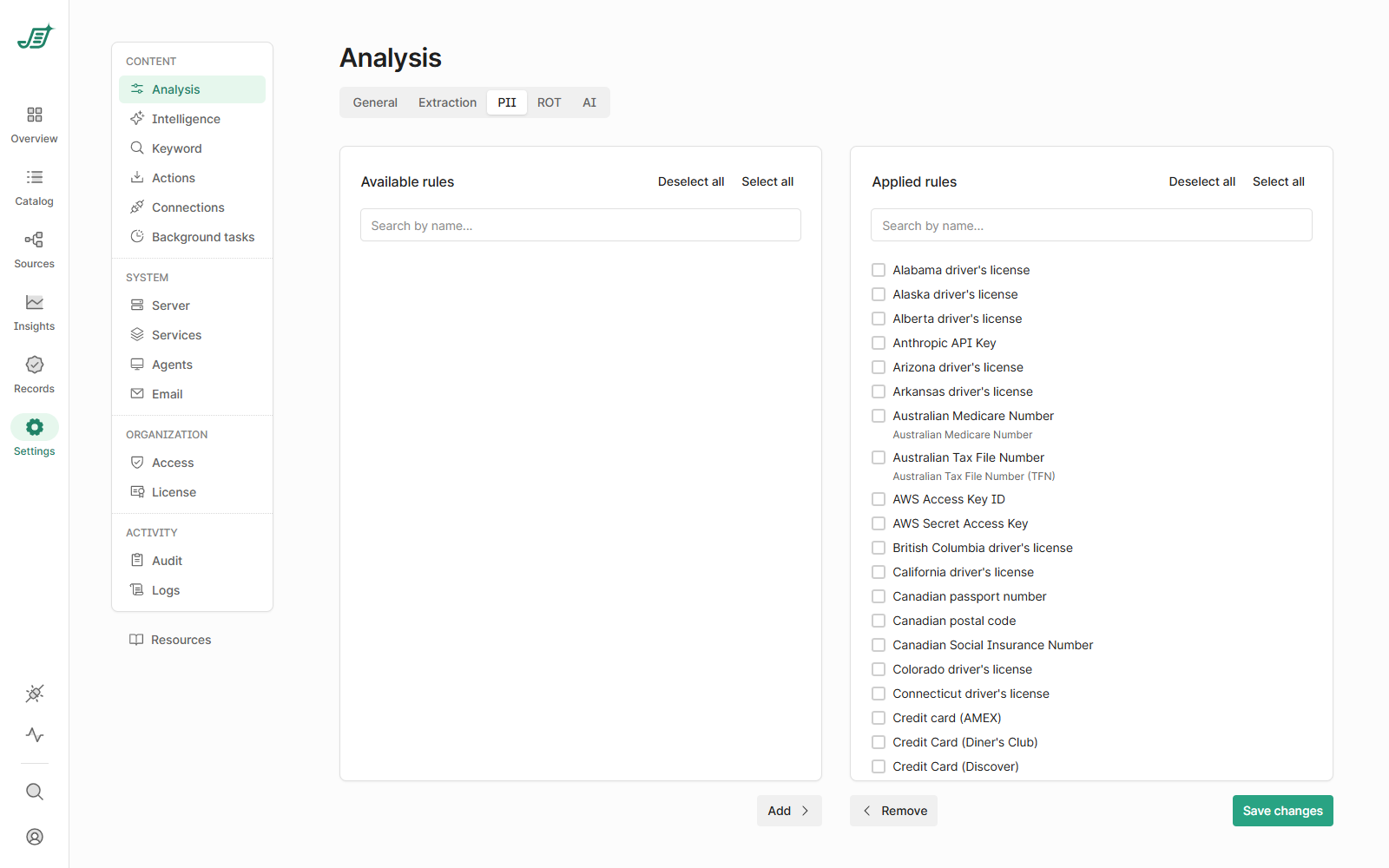Check Alabama driver's license rule
1389x868 pixels.
pos(879,270)
